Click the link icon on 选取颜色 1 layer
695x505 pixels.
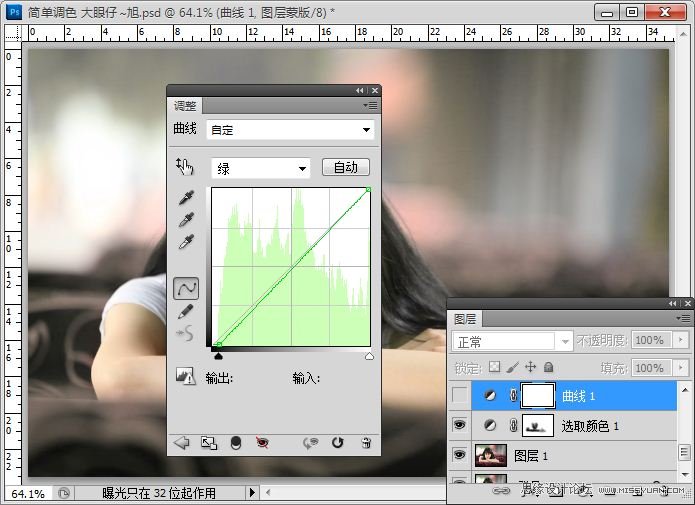513,426
